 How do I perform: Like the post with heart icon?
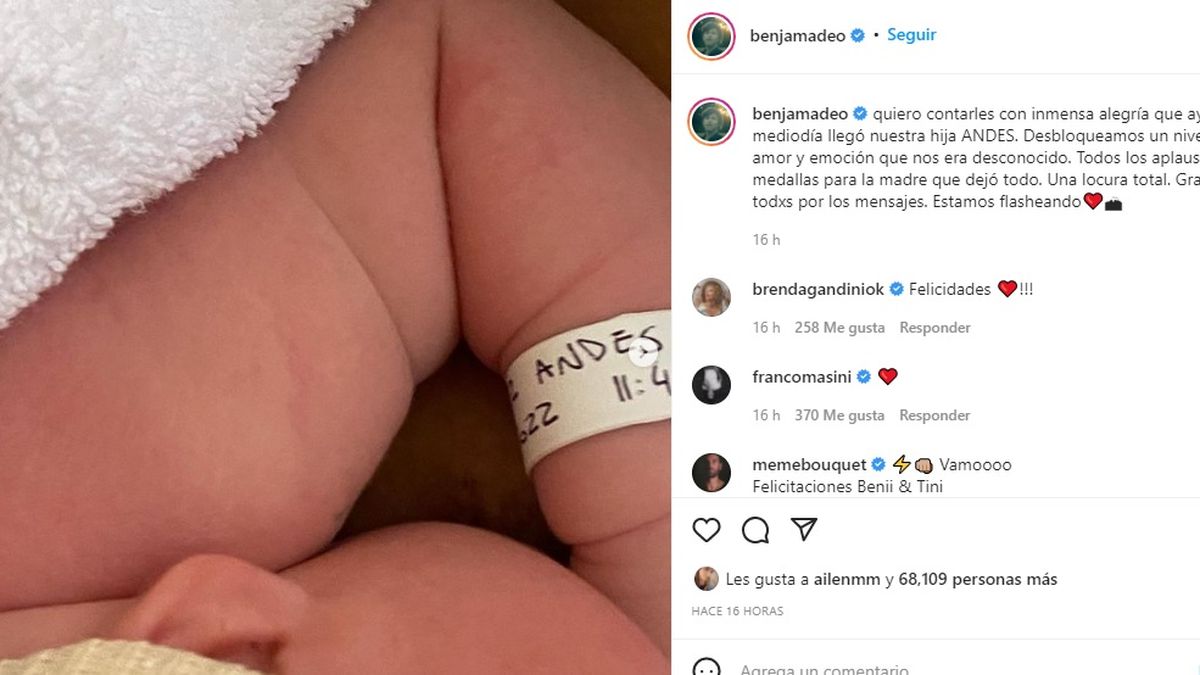(706, 530)
